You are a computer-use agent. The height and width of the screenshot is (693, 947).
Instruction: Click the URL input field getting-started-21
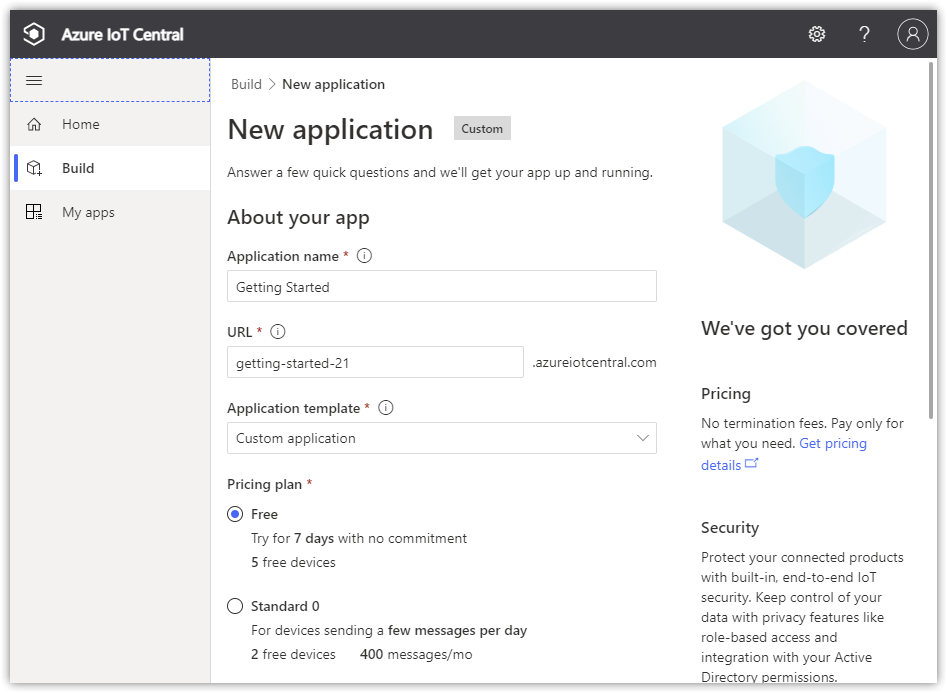pos(375,363)
